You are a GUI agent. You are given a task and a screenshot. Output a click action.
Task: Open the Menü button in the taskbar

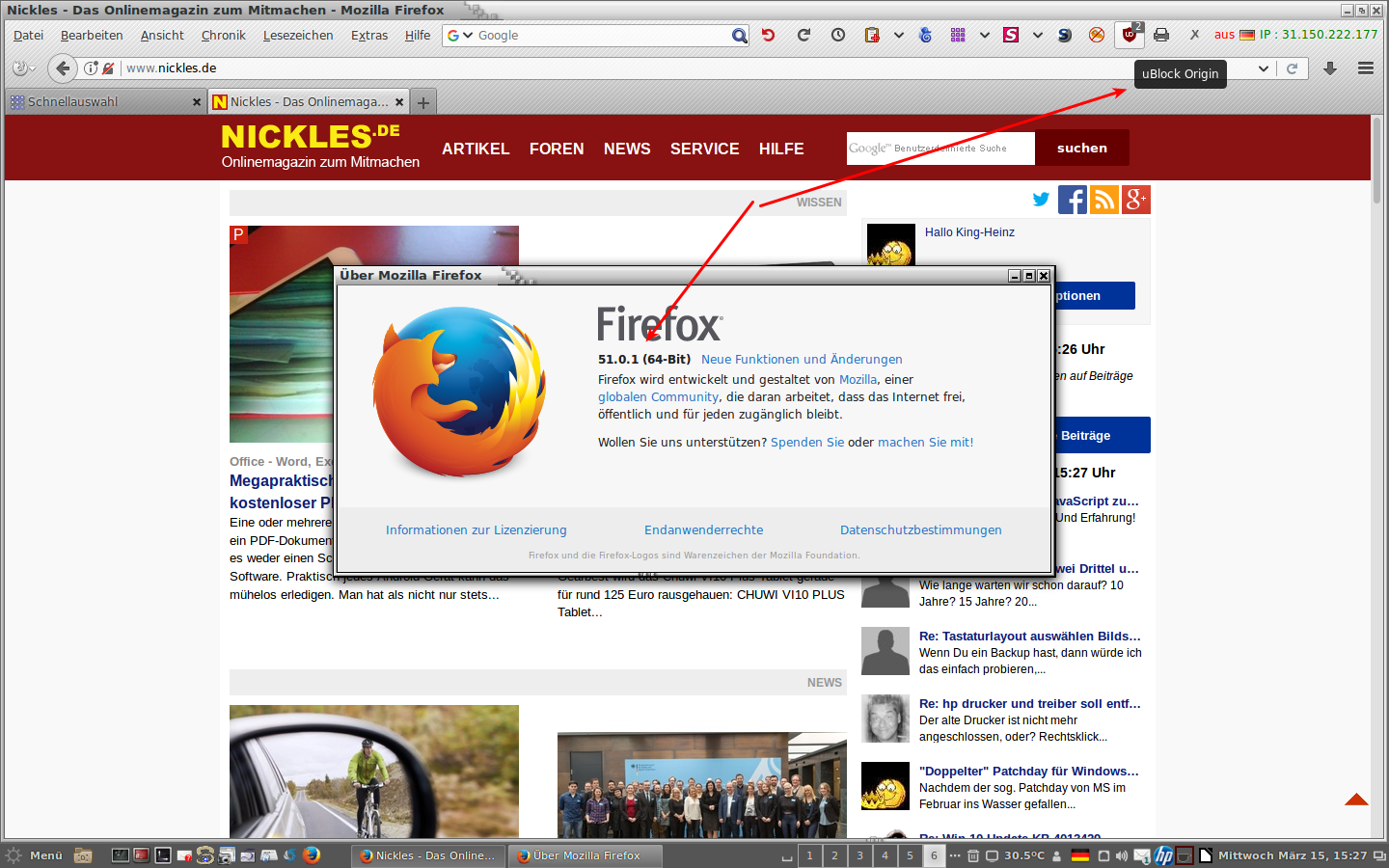coord(34,855)
